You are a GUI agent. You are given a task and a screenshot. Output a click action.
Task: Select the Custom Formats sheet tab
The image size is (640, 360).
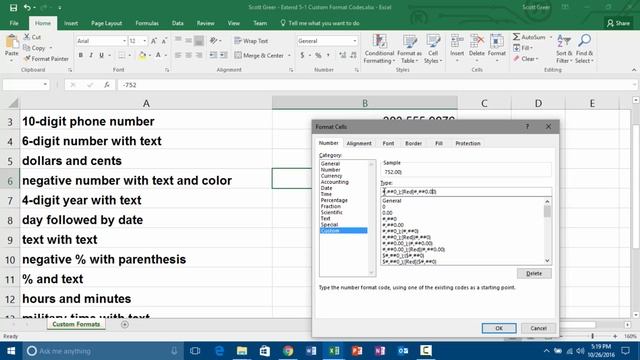point(76,324)
